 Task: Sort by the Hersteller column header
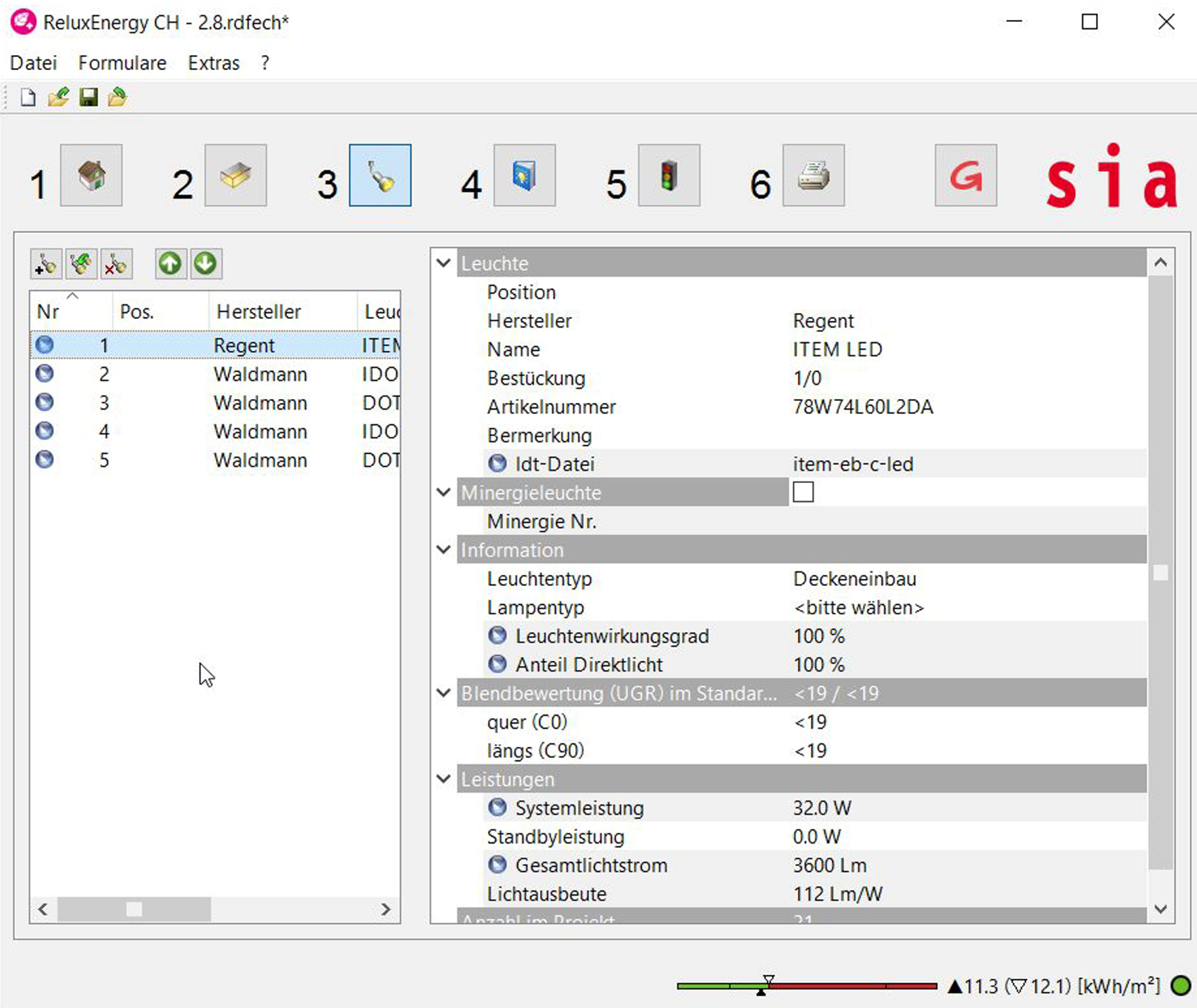click(x=283, y=311)
